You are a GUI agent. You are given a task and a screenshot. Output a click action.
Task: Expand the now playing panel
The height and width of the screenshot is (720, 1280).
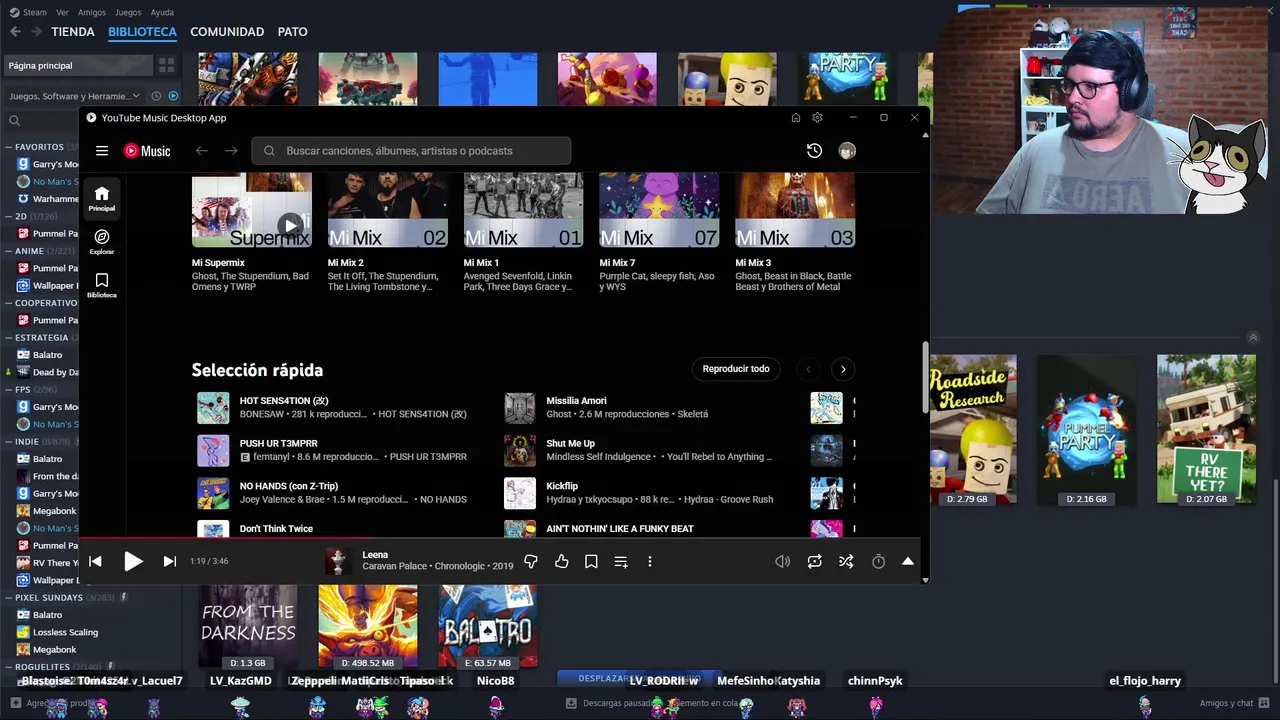pyautogui.click(x=907, y=562)
